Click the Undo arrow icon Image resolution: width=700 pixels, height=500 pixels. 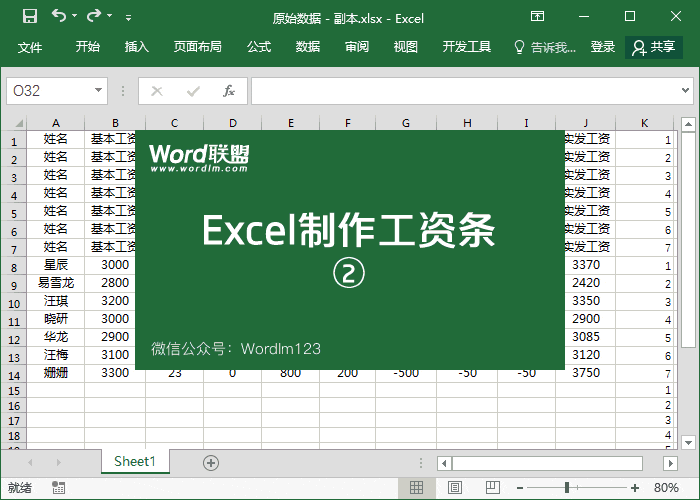tap(59, 17)
